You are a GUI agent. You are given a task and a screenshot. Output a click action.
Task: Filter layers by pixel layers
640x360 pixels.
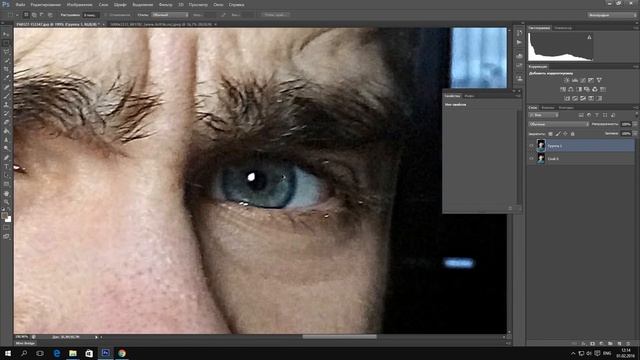tap(581, 116)
